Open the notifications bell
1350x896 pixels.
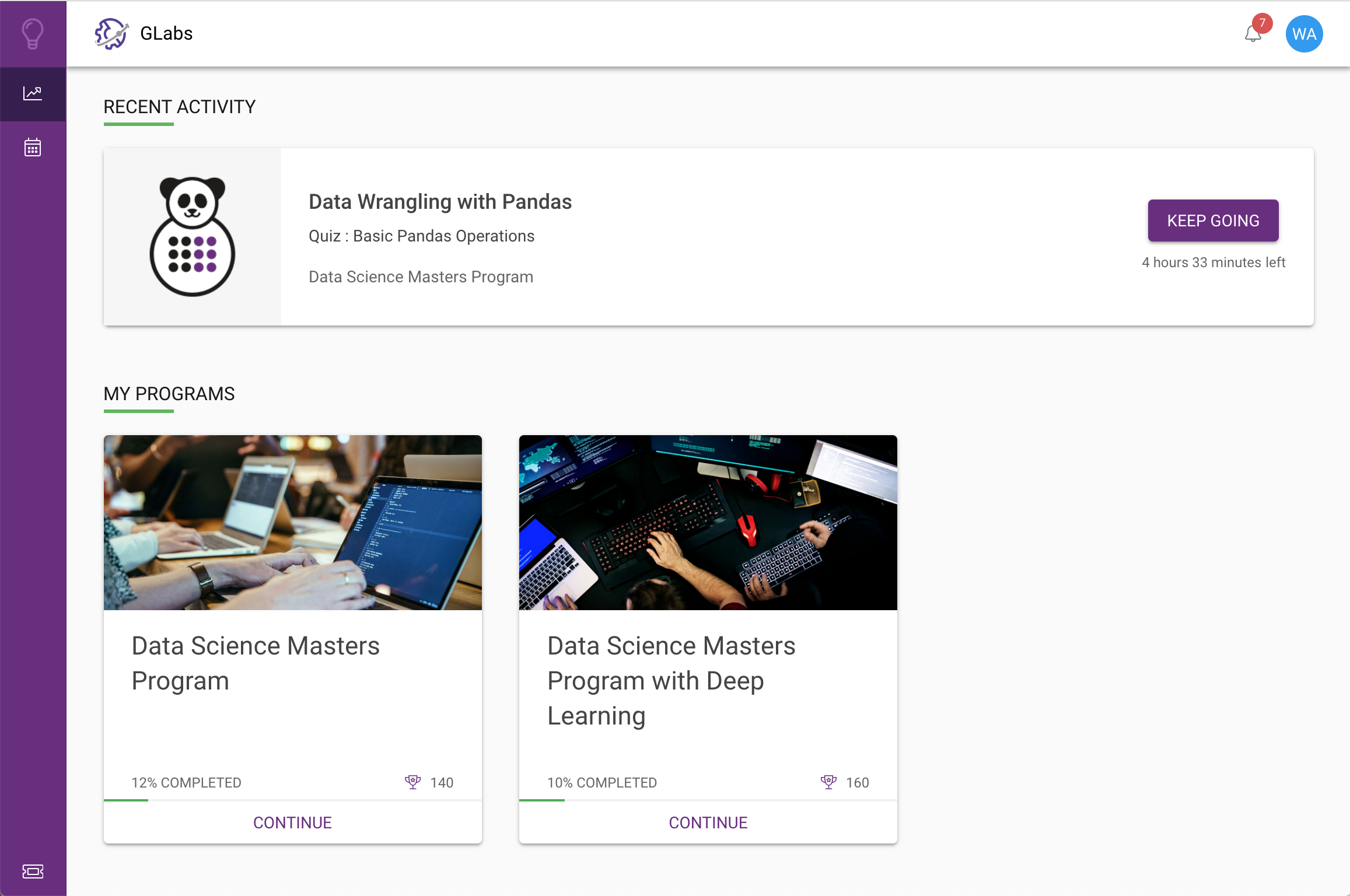point(1252,35)
